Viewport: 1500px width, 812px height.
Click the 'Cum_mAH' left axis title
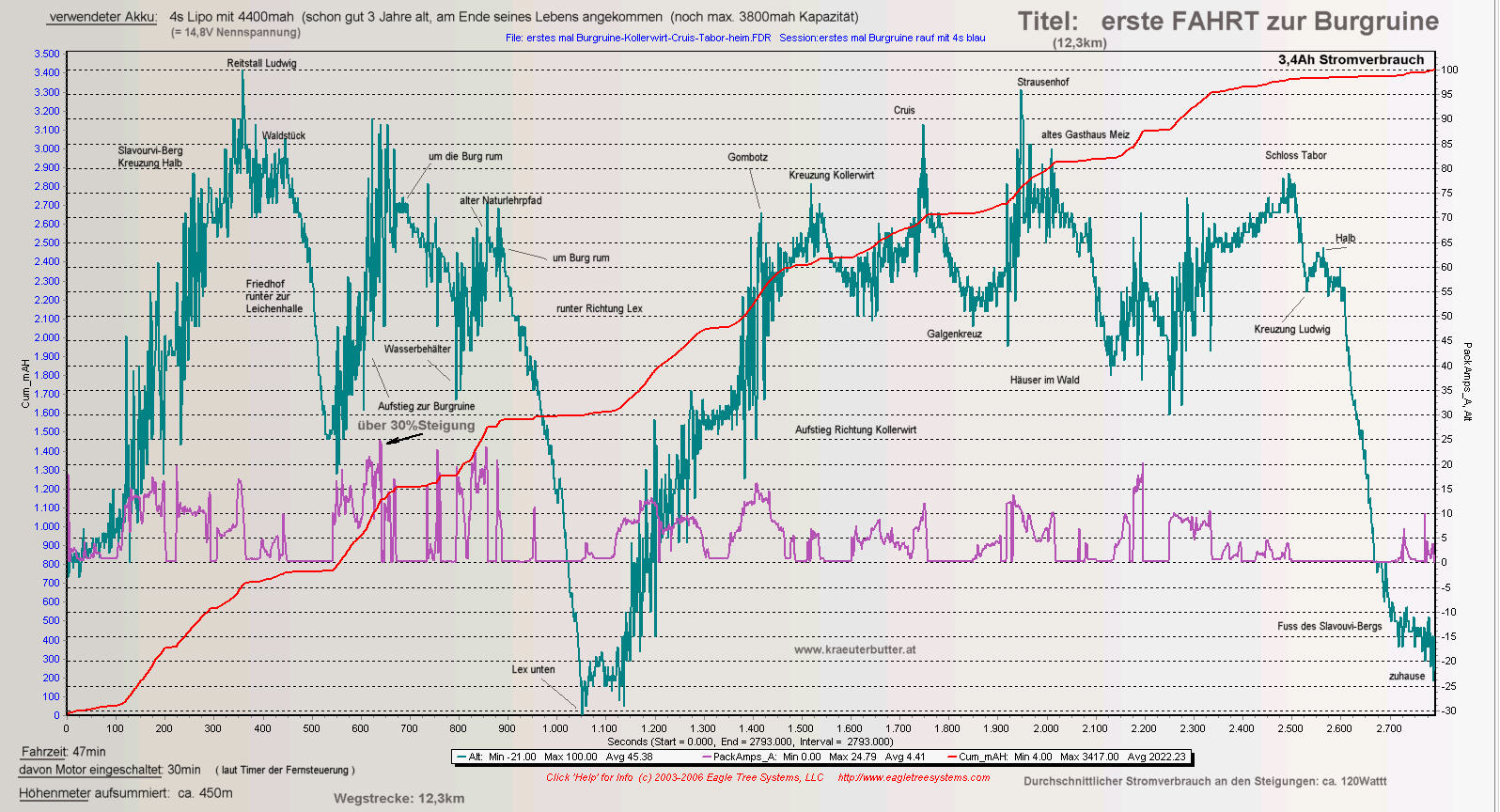[x=26, y=383]
